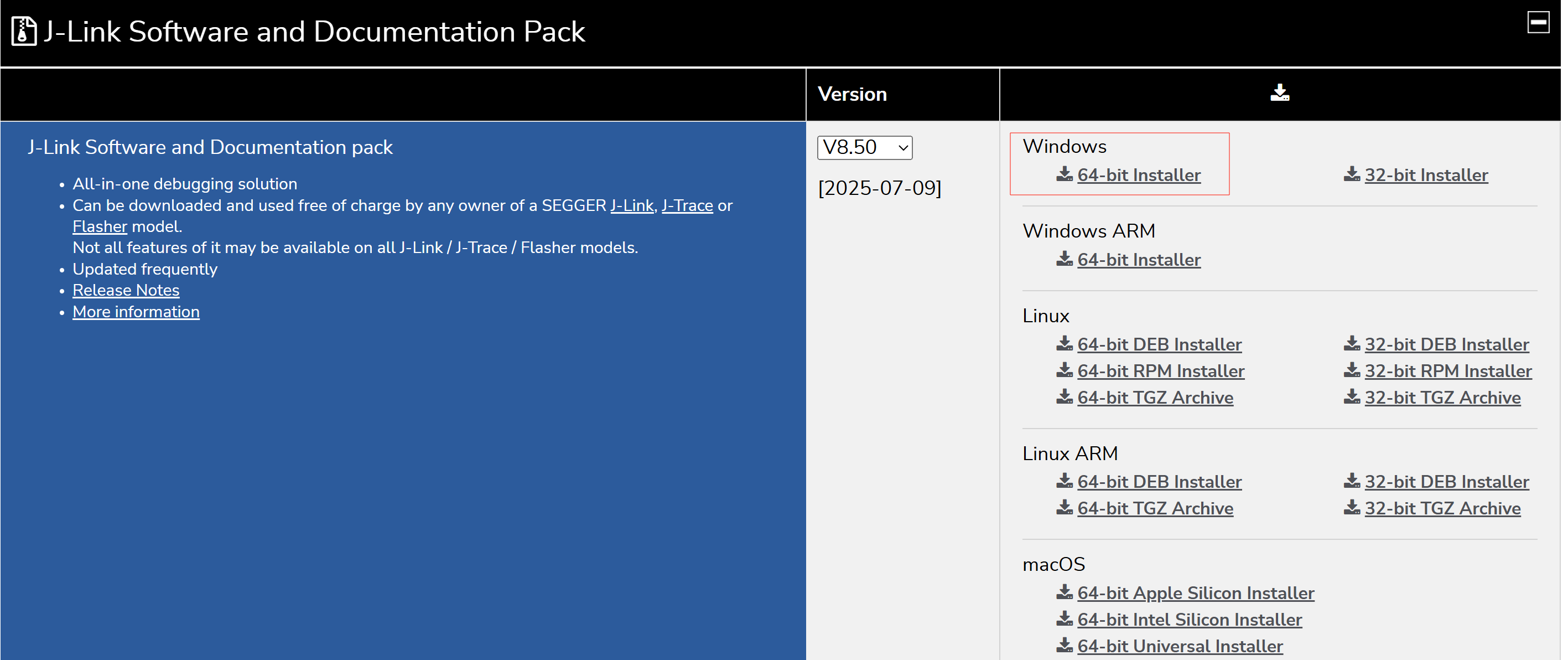Open the More information link
Viewport: 1568px width, 660px height.
tap(136, 311)
